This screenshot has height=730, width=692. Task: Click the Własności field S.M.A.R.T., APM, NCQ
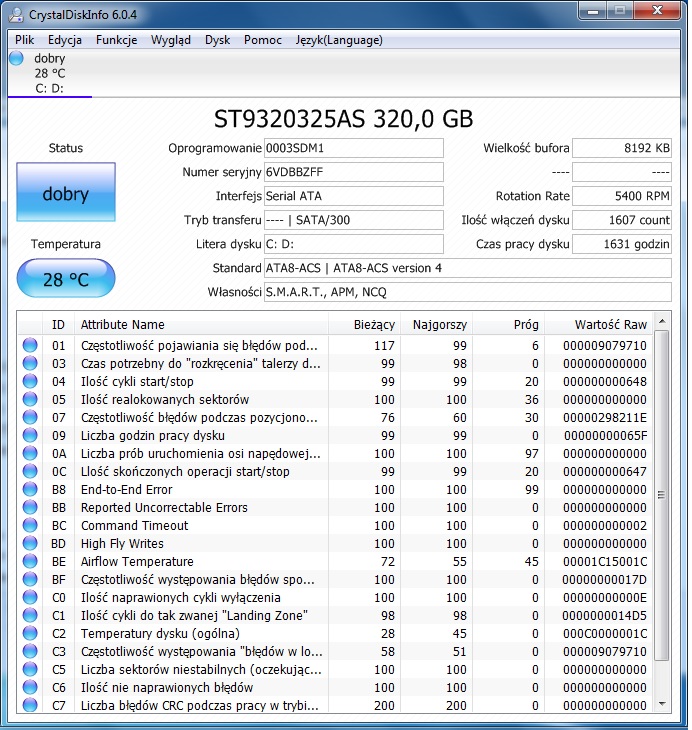pyautogui.click(x=468, y=292)
